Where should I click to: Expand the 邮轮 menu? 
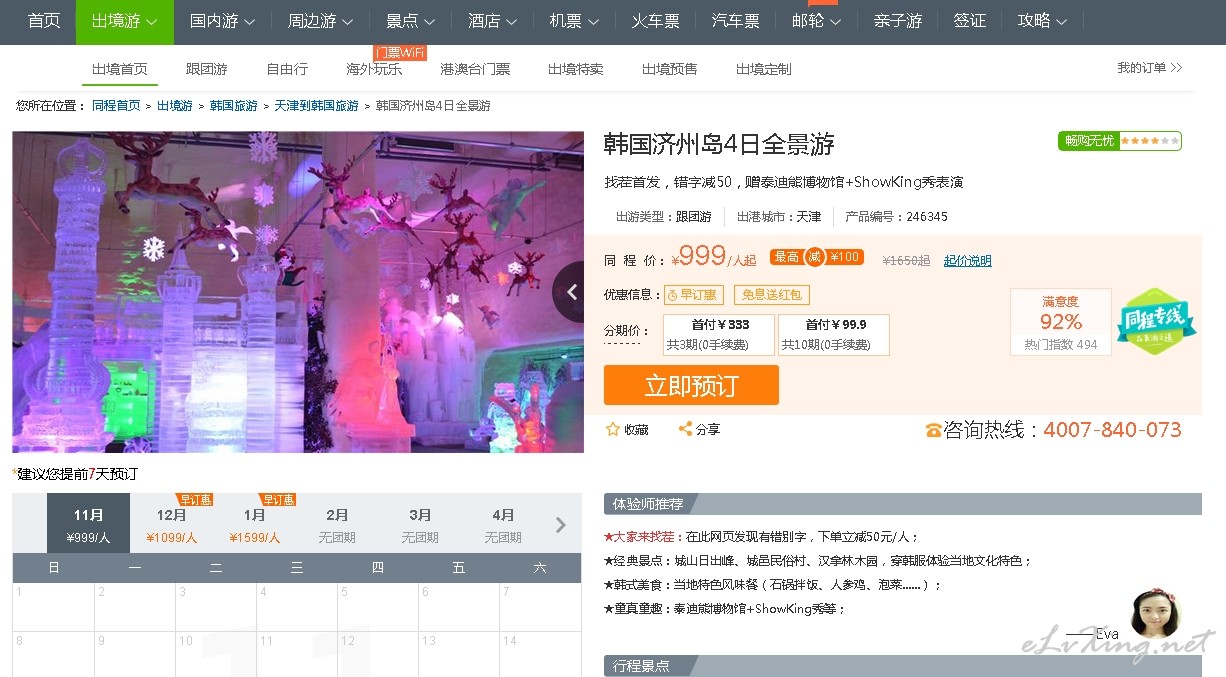(816, 21)
